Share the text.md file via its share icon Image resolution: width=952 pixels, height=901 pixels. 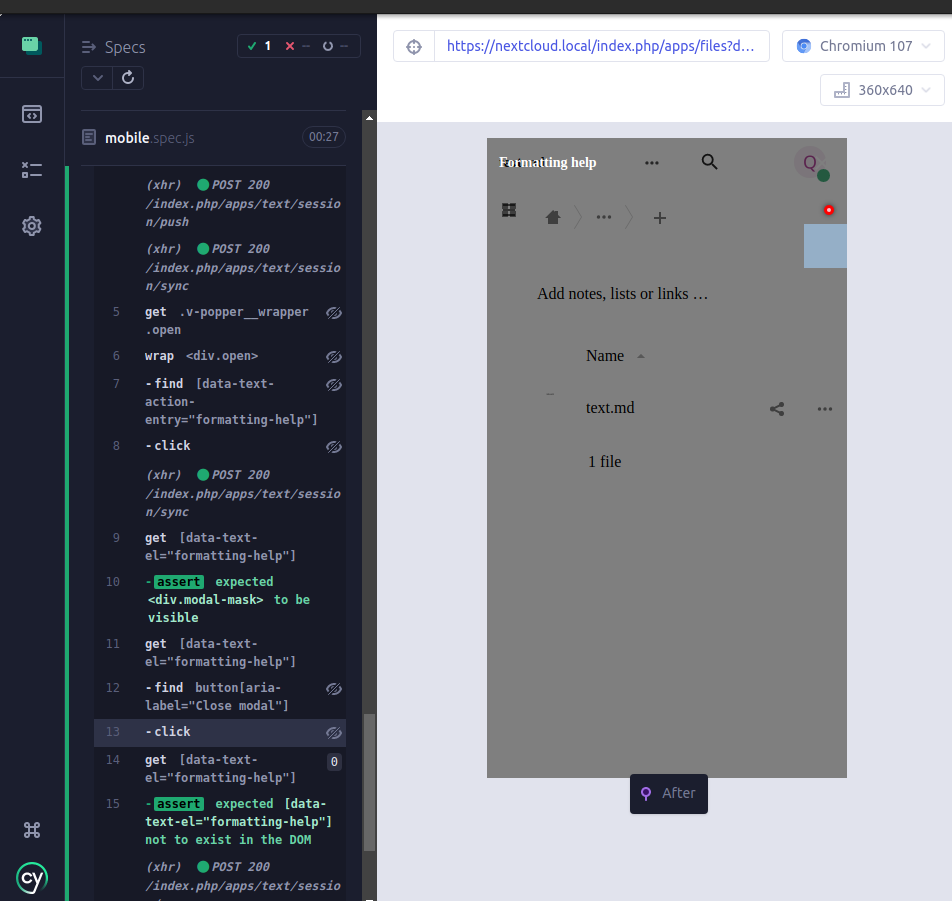(x=777, y=408)
